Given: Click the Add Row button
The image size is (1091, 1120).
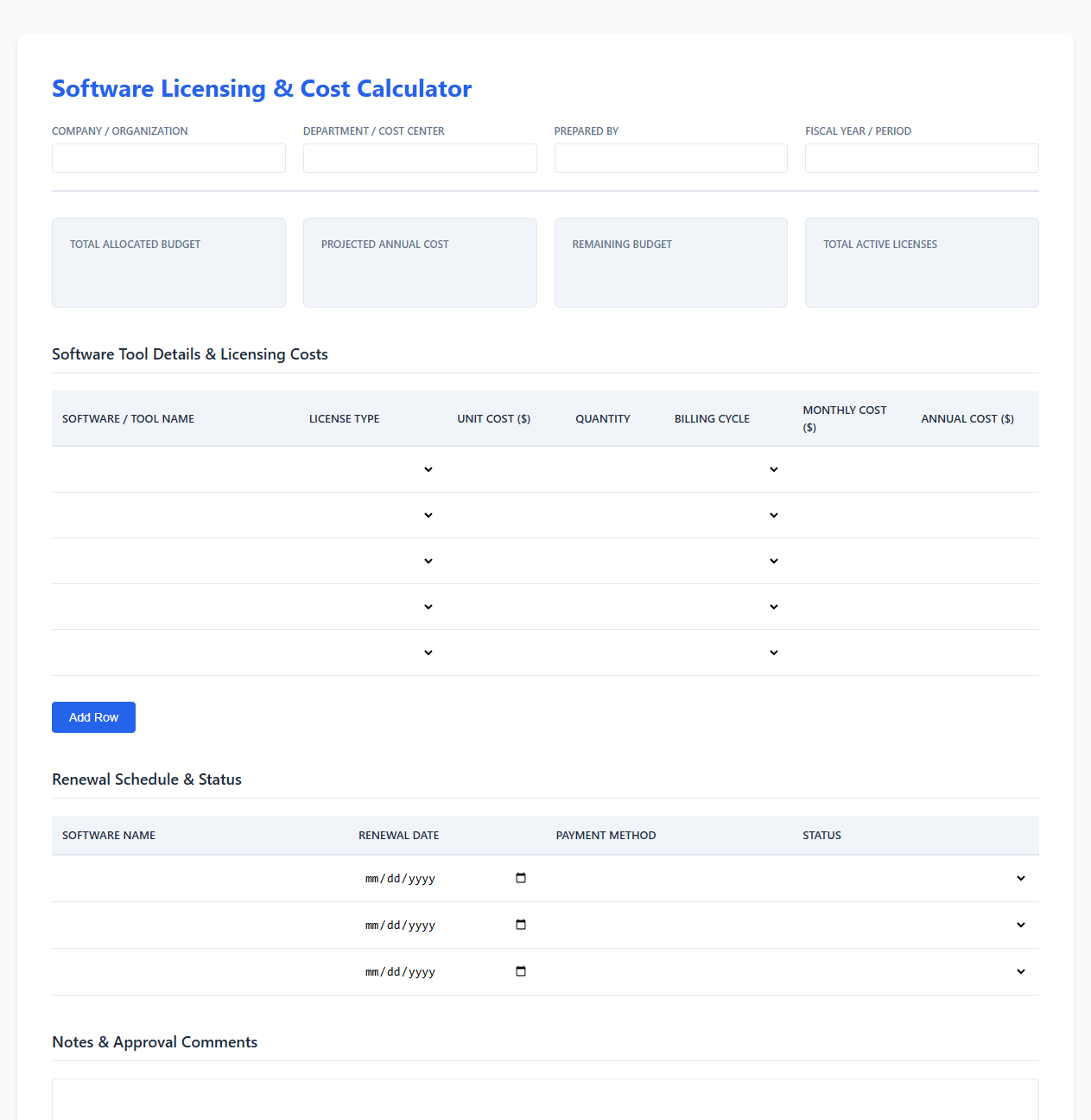Looking at the screenshot, I should (93, 717).
